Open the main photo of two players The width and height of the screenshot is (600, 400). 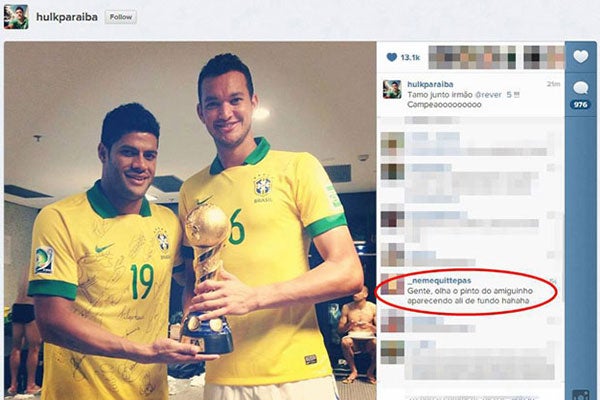tap(190, 220)
